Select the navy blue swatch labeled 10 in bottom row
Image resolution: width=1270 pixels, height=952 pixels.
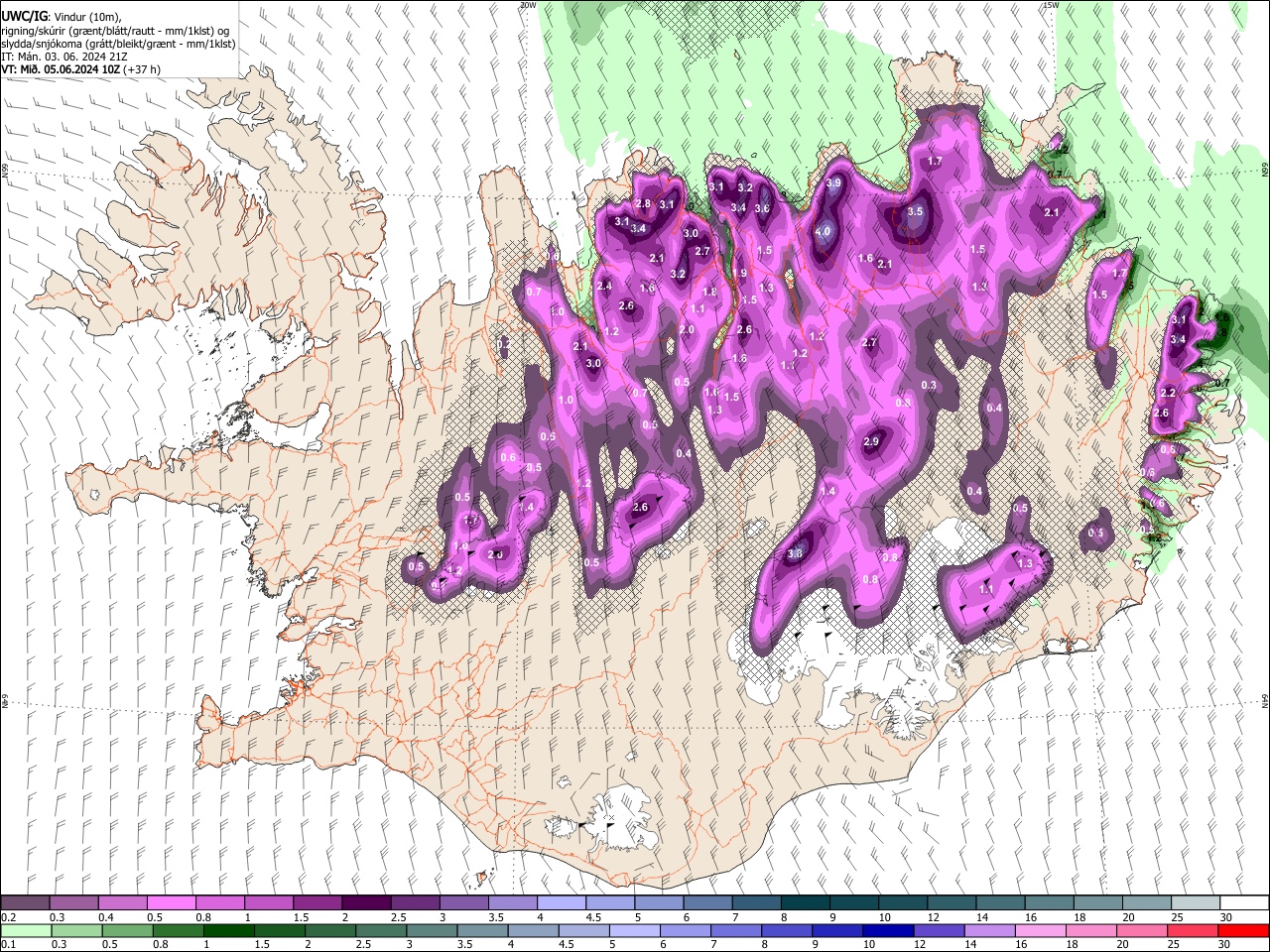[x=889, y=930]
